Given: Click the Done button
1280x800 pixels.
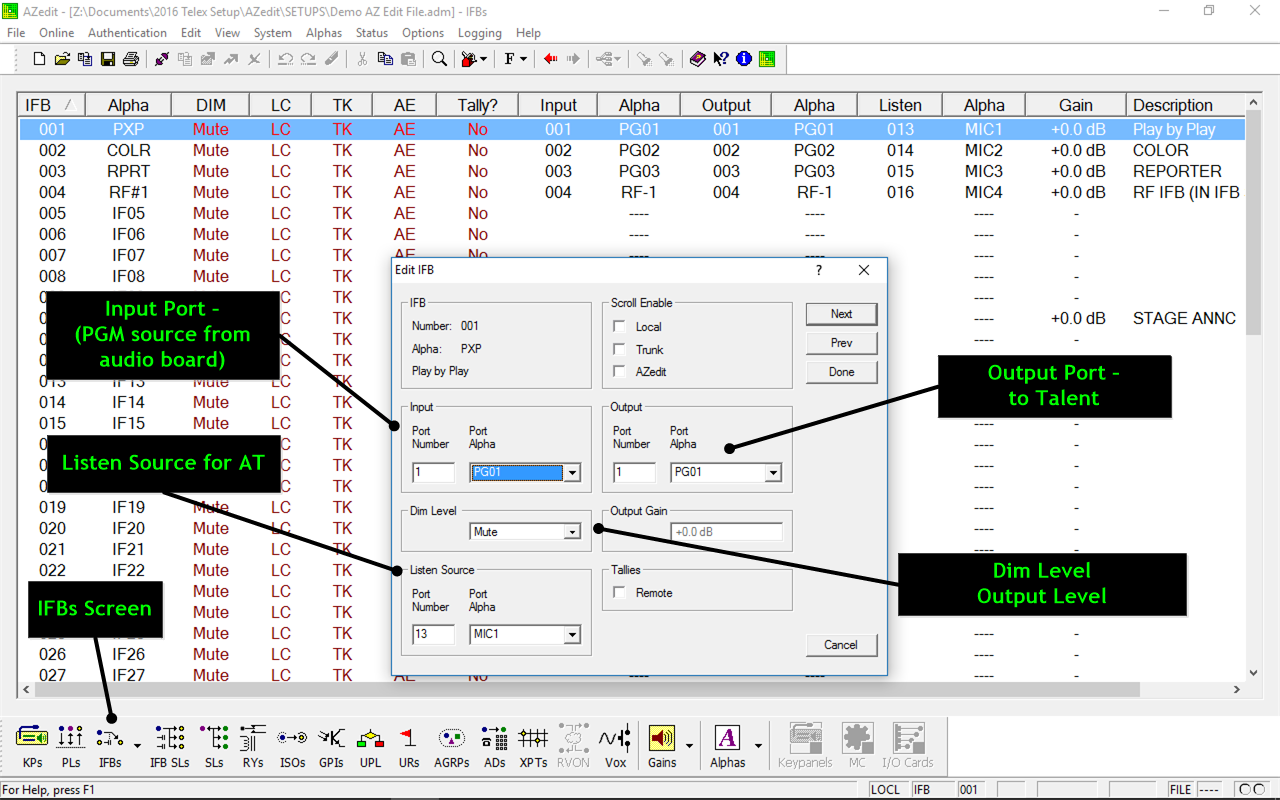Looking at the screenshot, I should (x=842, y=372).
